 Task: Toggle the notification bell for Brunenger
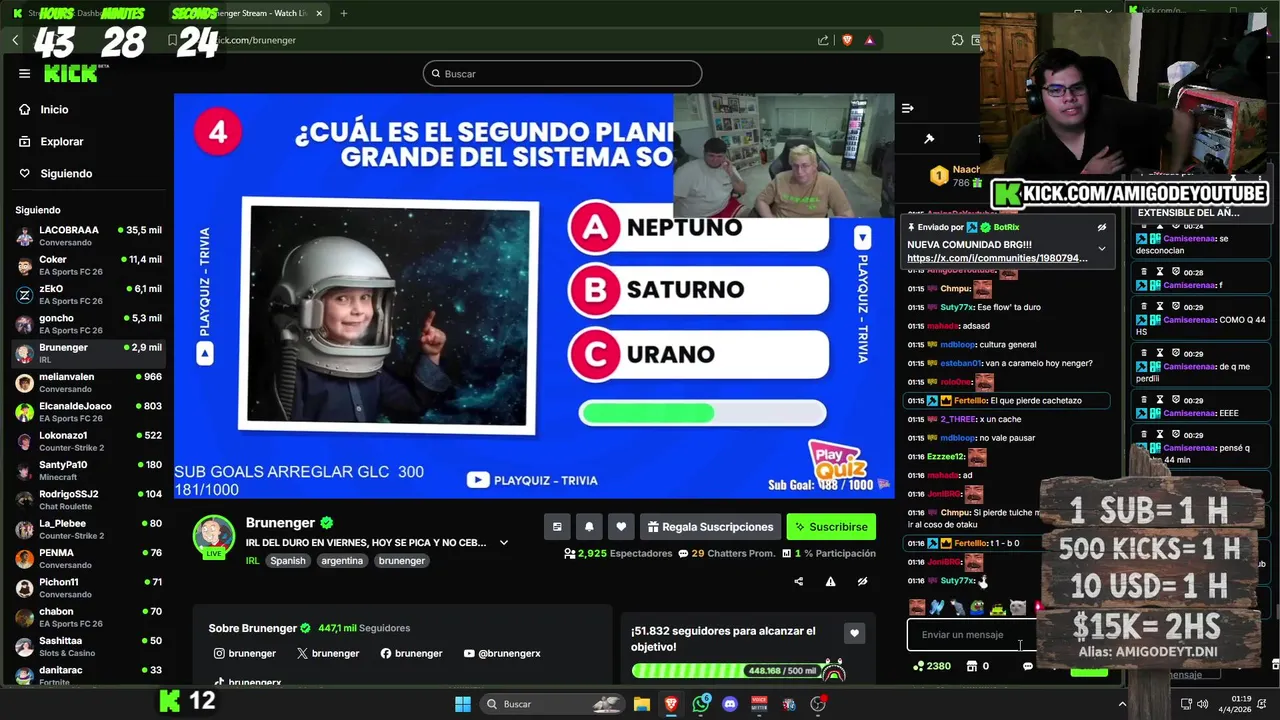pyautogui.click(x=589, y=527)
